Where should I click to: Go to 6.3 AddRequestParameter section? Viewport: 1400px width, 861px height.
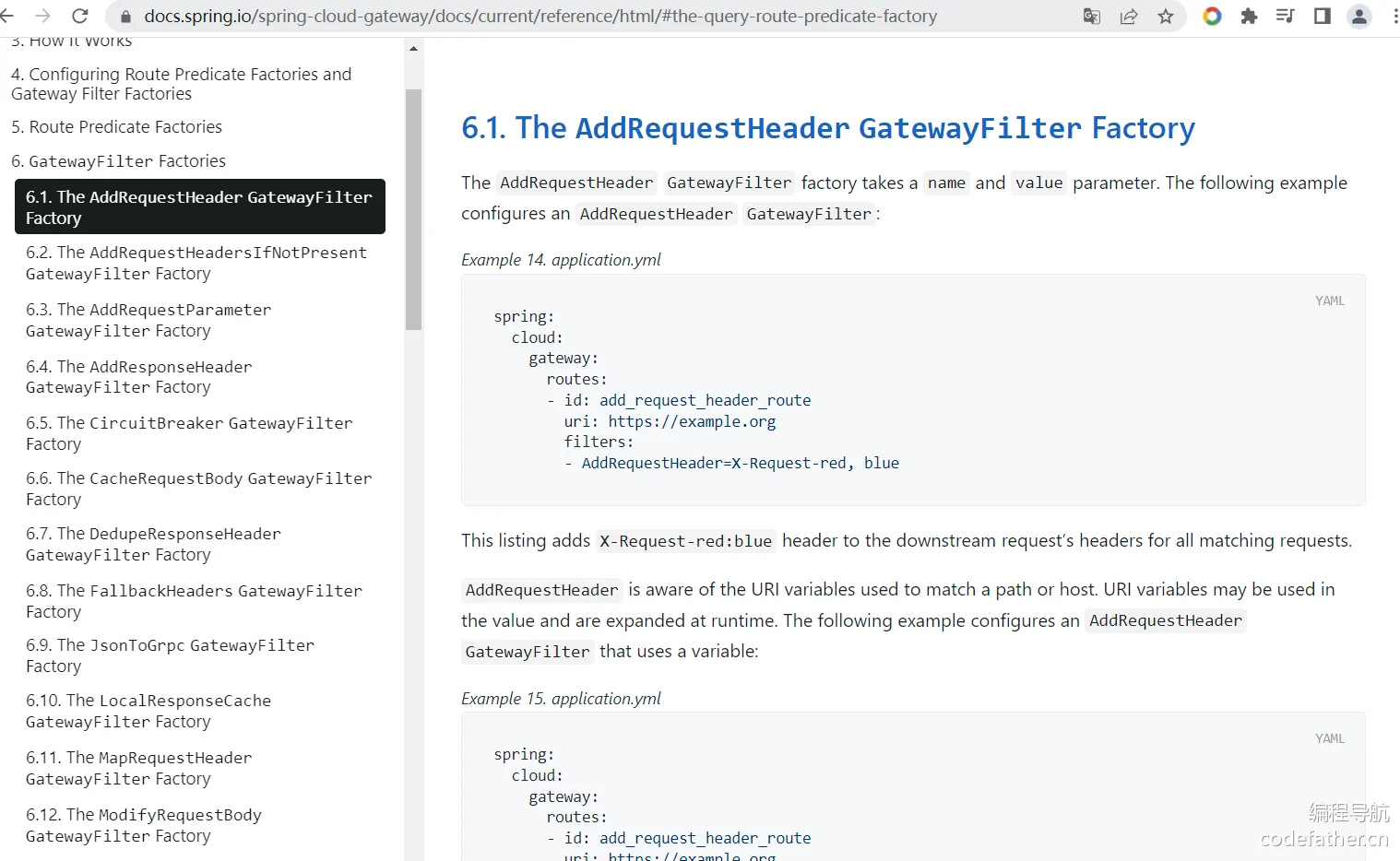point(148,320)
